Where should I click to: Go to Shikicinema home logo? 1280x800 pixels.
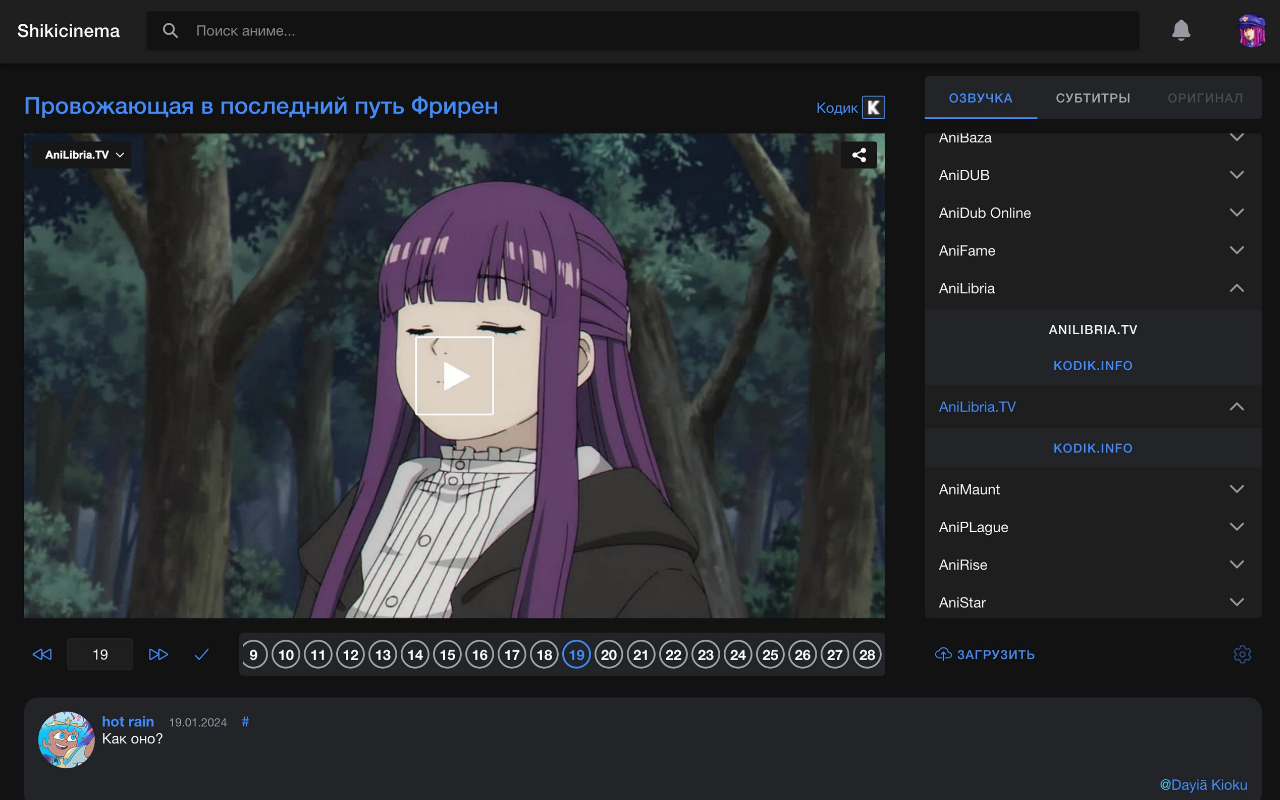(68, 31)
